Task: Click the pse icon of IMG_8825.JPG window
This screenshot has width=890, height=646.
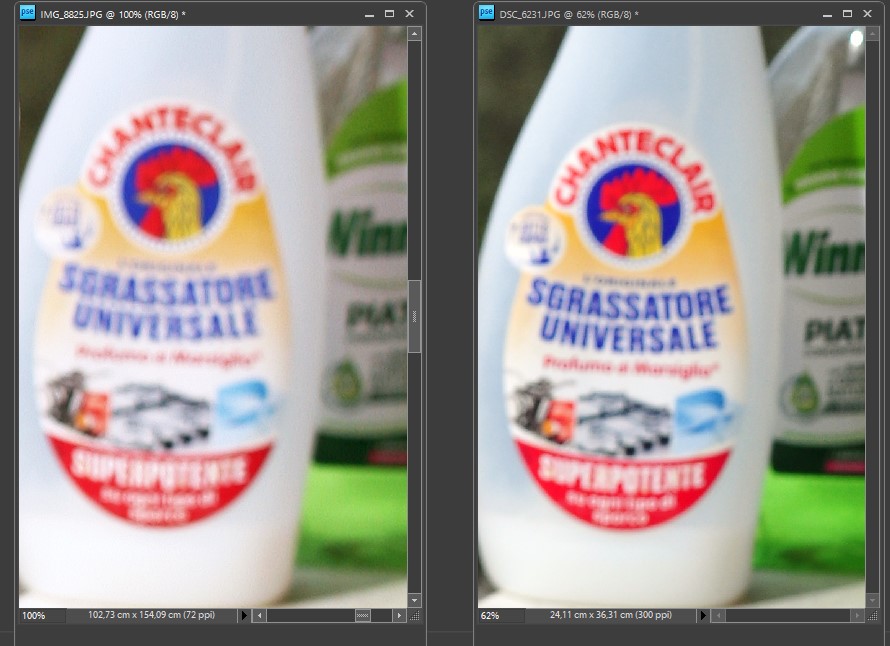Action: (x=27, y=12)
